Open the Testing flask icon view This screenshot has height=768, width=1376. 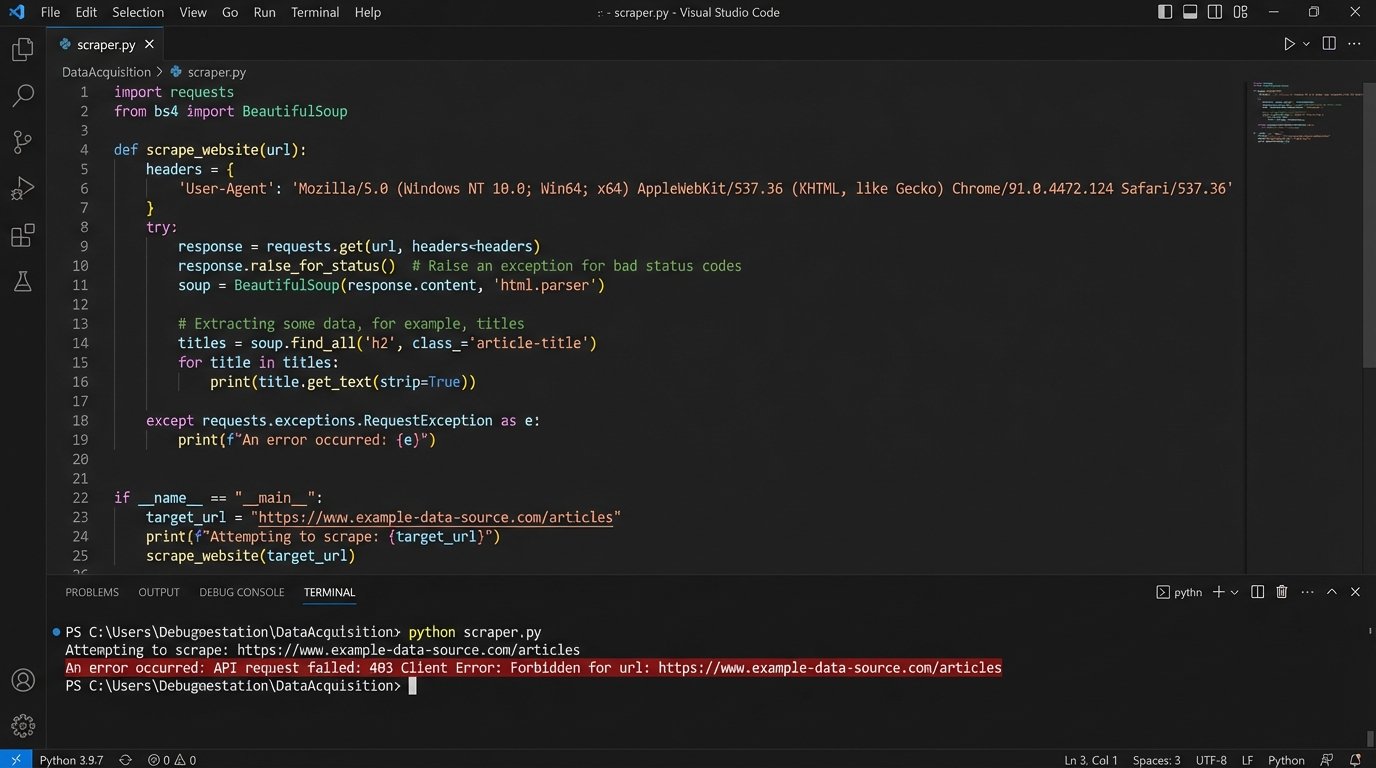(x=22, y=282)
